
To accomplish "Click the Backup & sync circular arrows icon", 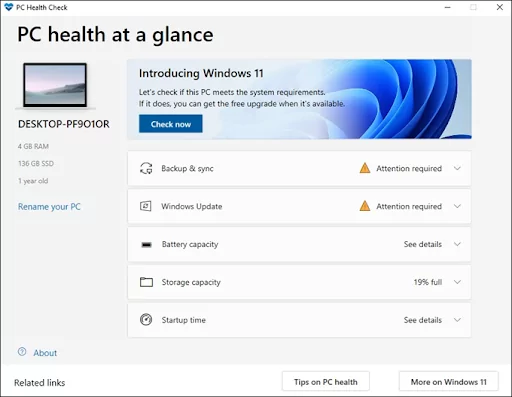I will pos(146,168).
